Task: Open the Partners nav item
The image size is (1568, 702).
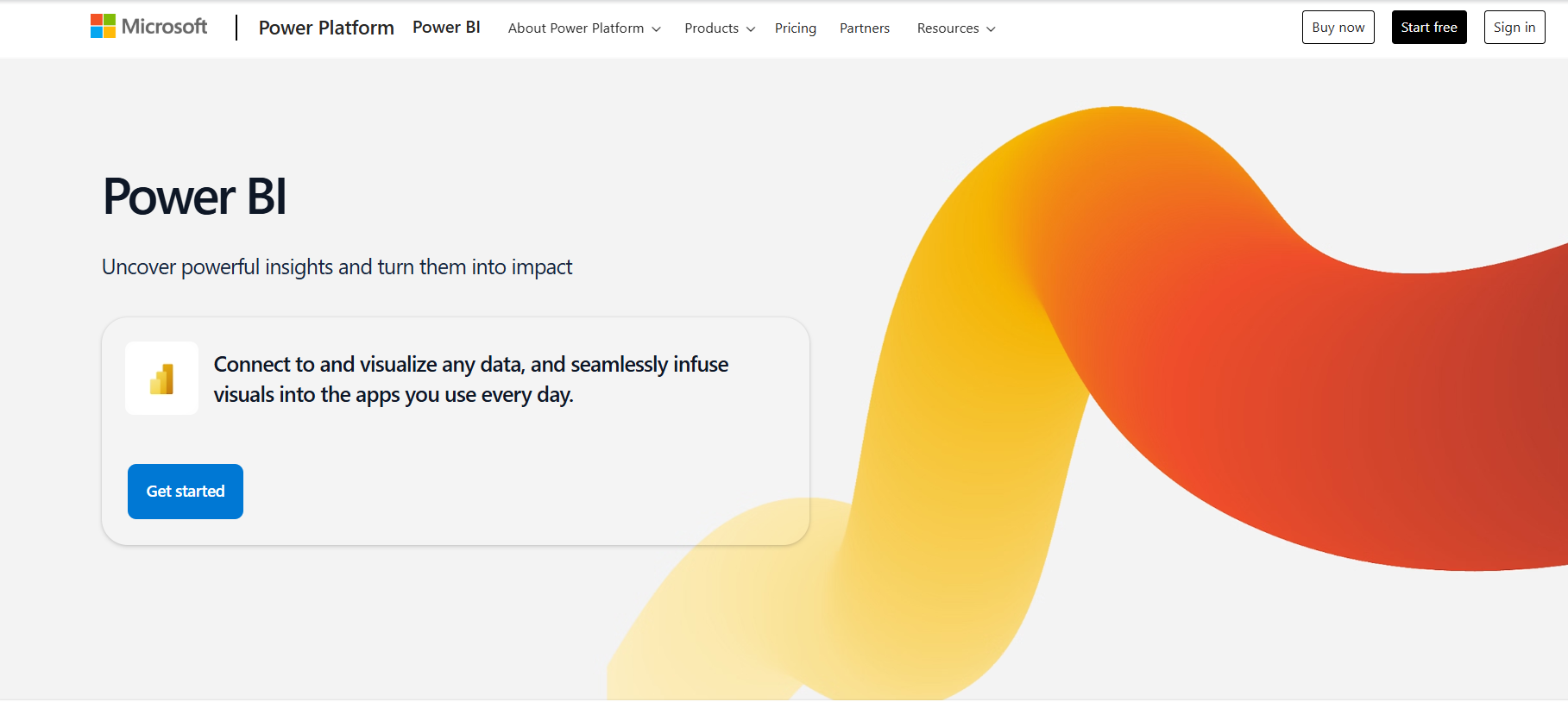Action: pos(864,28)
